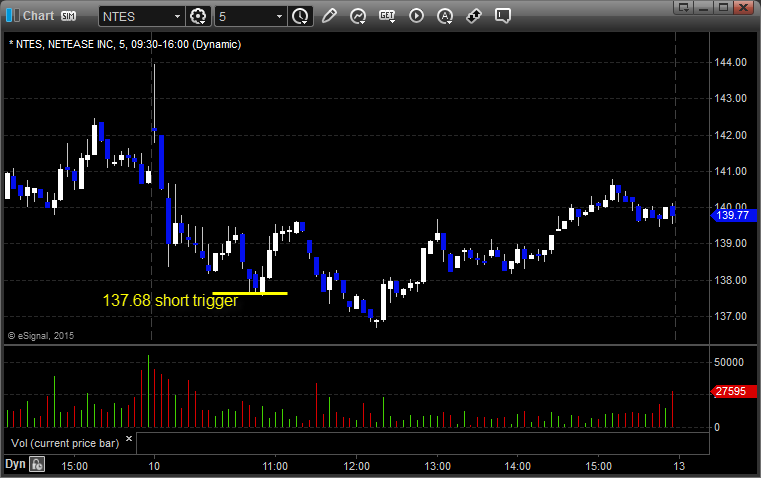Screen dimensions: 761x478
Task: Click the 137.68 short trigger annotation
Action: (170, 300)
